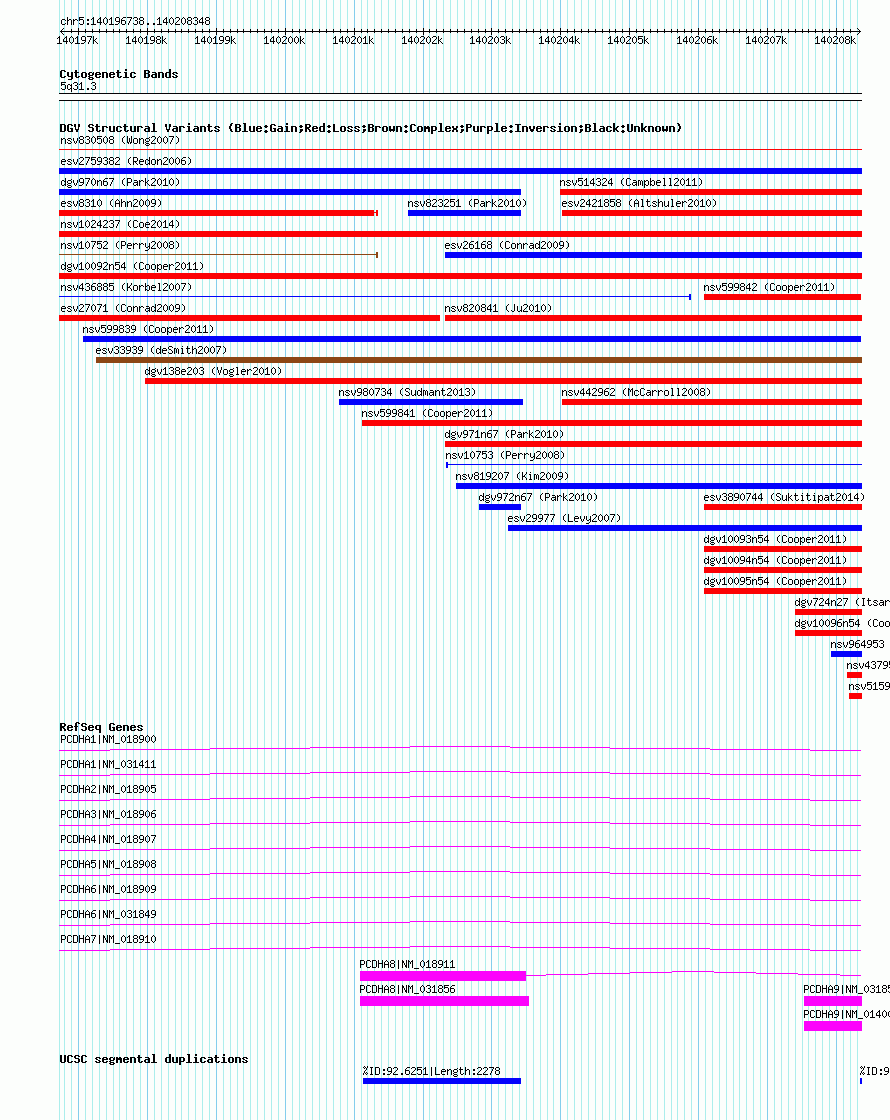Click nsv820841 (Ju2010) label
Image resolution: width=890 pixels, height=1120 pixels.
point(499,309)
